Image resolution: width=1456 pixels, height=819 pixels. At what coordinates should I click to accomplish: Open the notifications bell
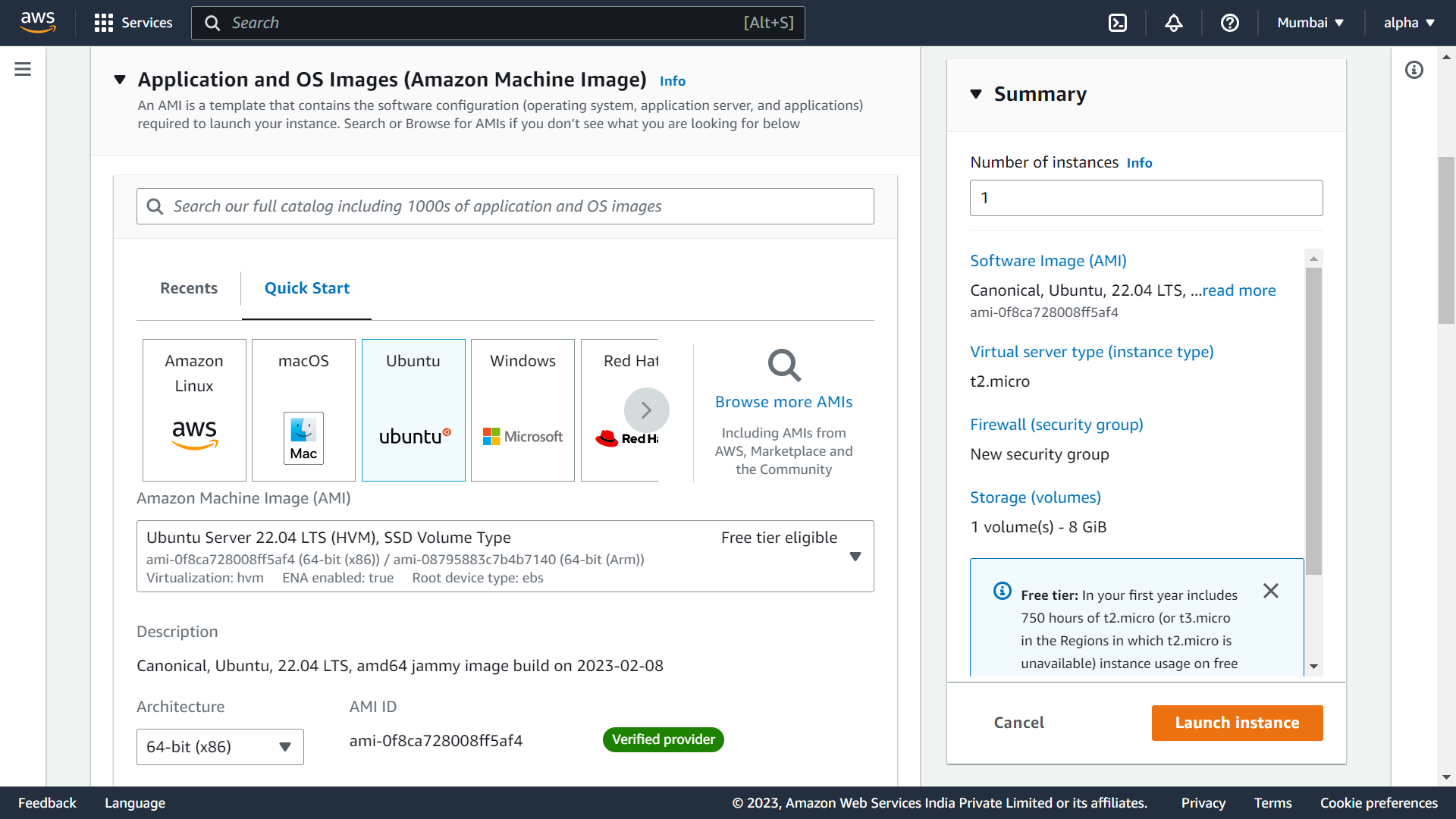(x=1173, y=23)
